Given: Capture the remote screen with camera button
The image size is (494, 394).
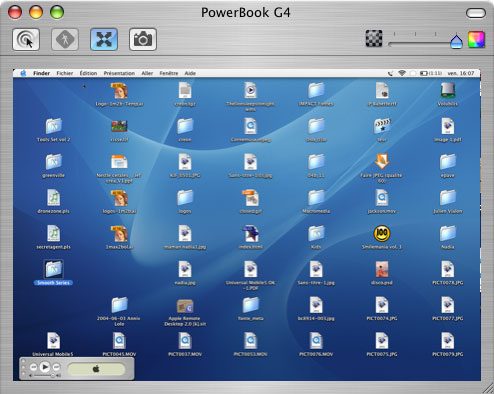Looking at the screenshot, I should pos(143,39).
